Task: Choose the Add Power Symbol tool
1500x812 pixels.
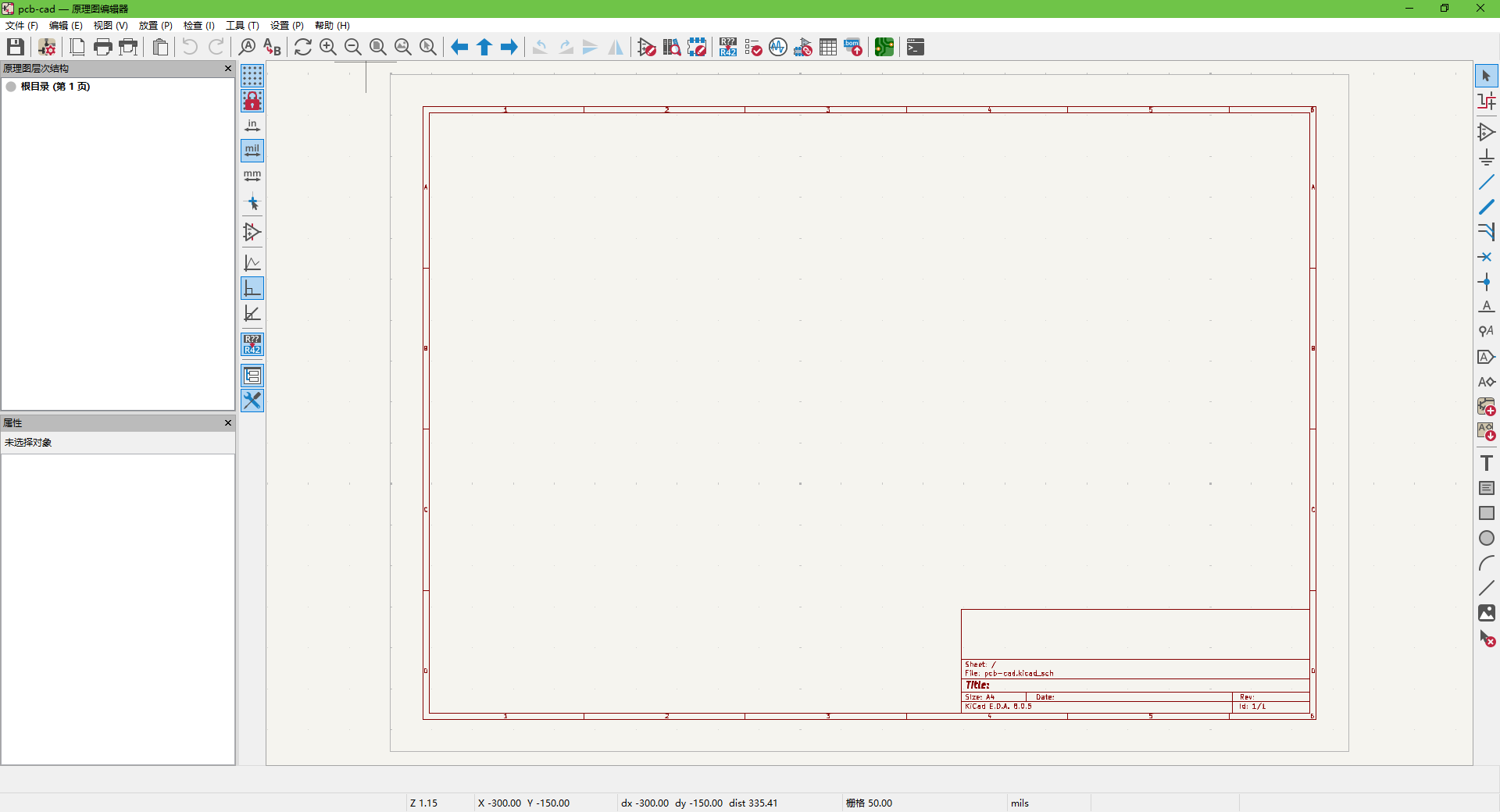Action: click(x=1486, y=158)
